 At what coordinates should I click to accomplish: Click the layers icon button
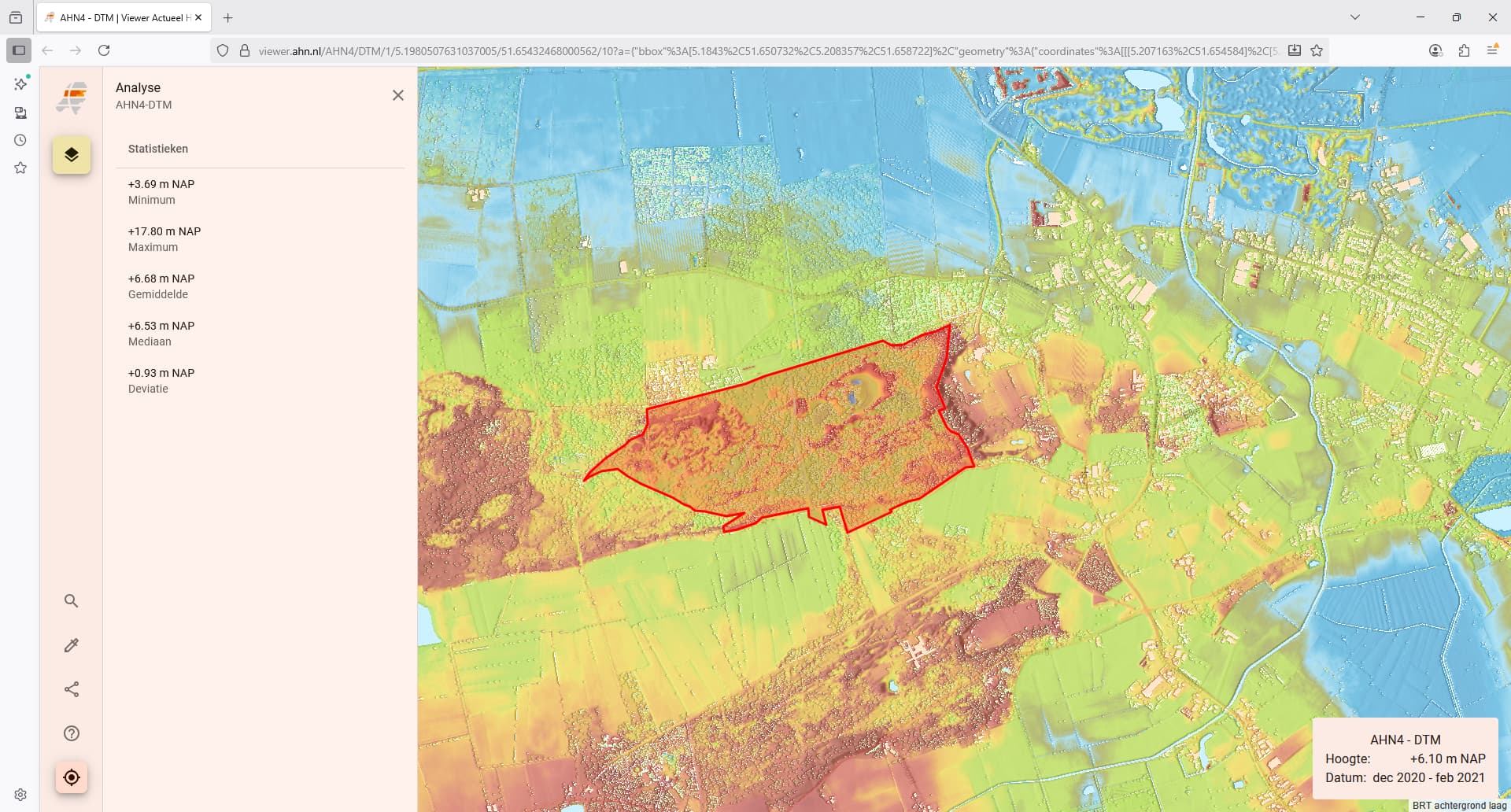tap(72, 154)
